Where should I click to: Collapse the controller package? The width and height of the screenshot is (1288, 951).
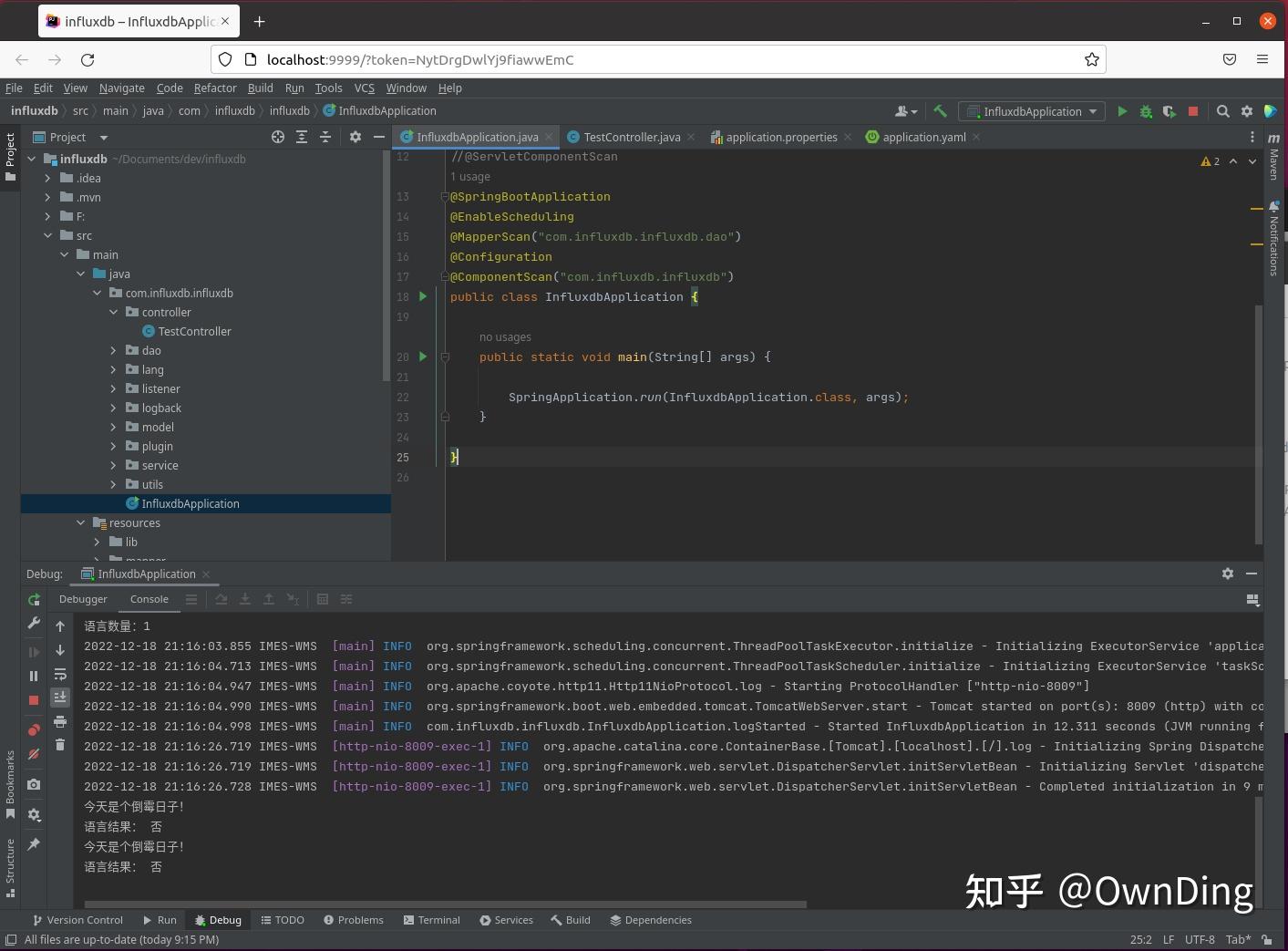click(x=114, y=312)
